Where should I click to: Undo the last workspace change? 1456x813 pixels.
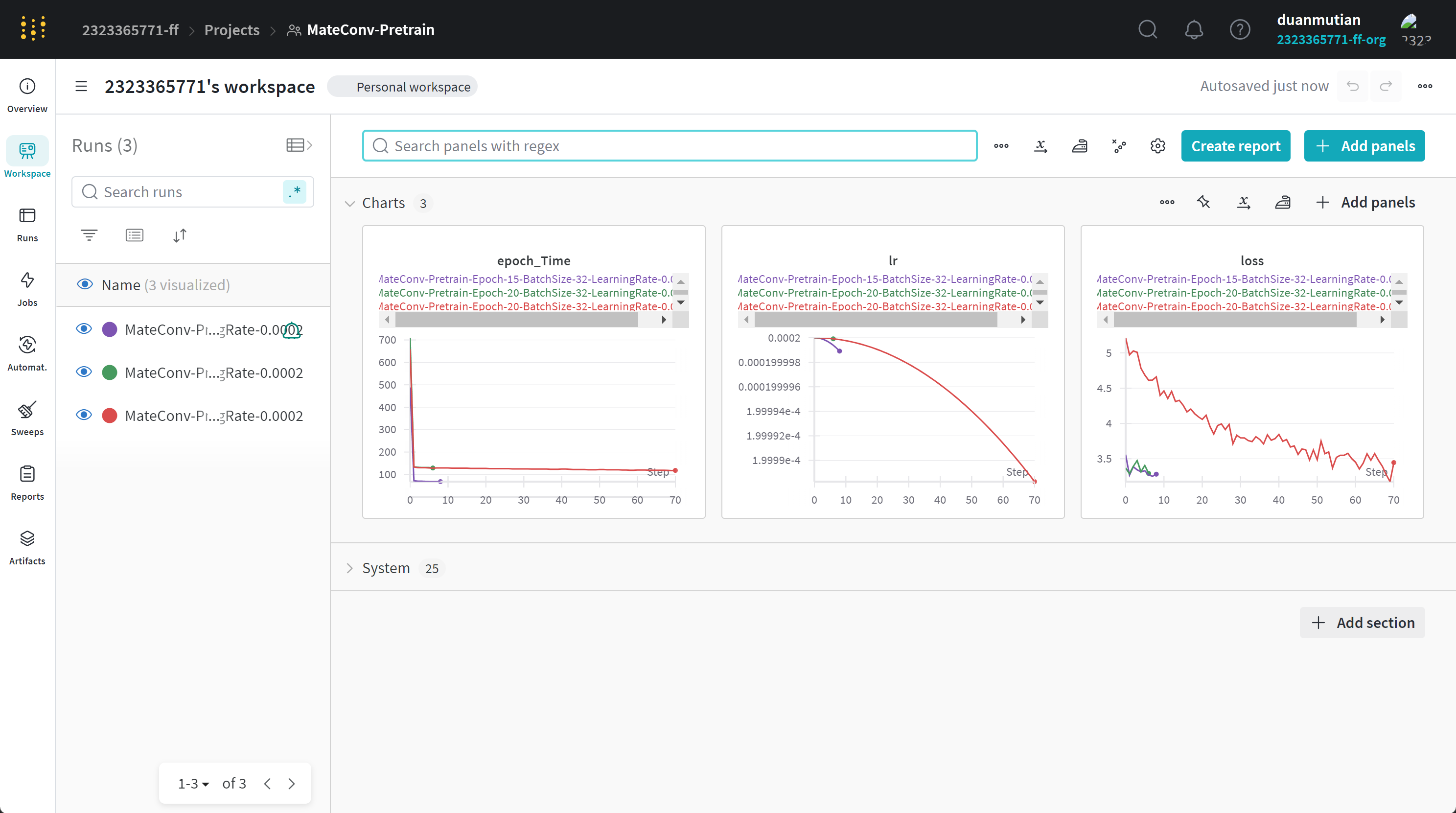coord(1353,86)
